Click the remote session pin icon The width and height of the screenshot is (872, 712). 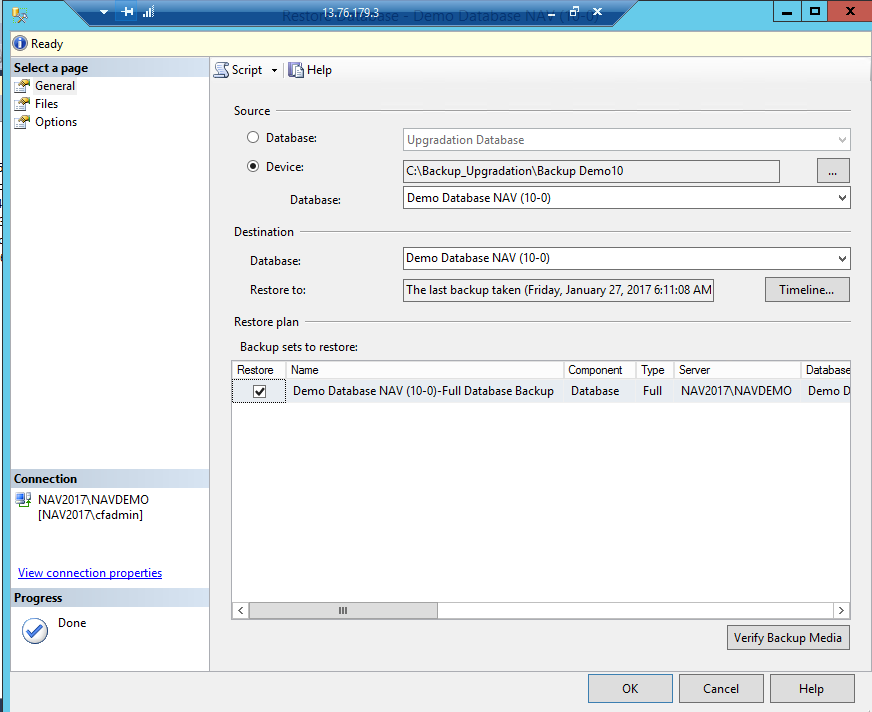[x=127, y=12]
